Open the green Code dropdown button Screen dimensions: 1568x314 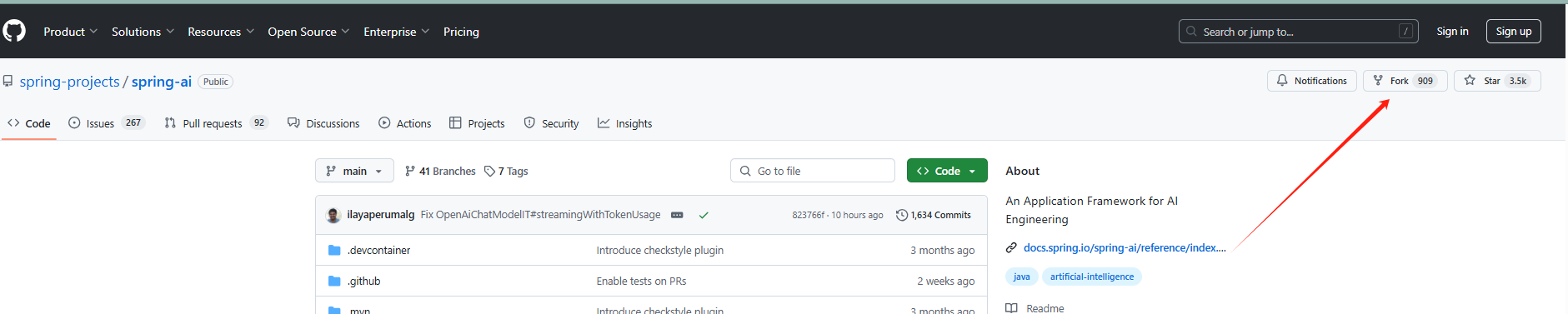coord(947,171)
